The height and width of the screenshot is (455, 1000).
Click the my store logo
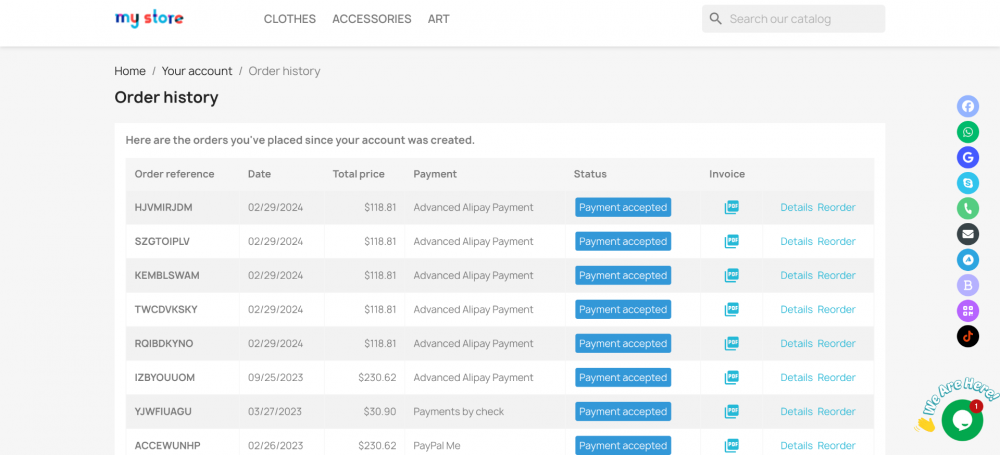pyautogui.click(x=149, y=19)
